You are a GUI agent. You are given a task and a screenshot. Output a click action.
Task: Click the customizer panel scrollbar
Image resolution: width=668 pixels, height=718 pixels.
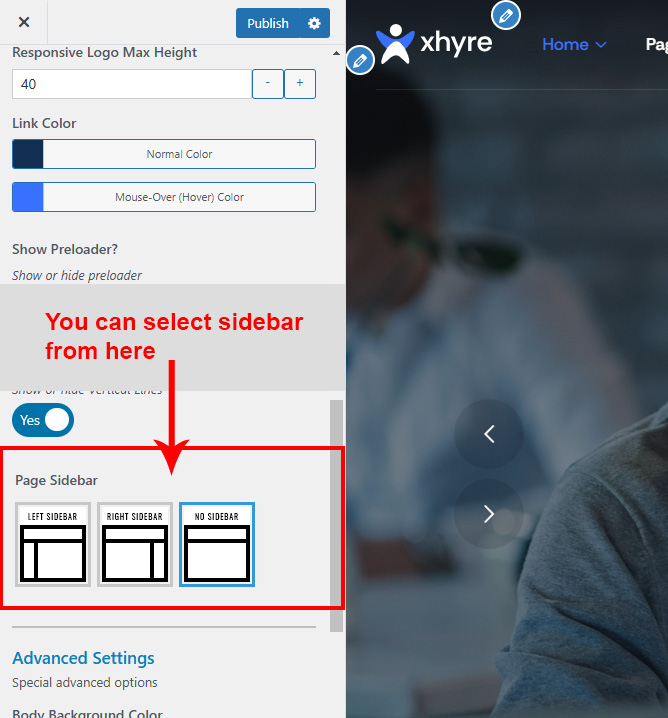336,500
